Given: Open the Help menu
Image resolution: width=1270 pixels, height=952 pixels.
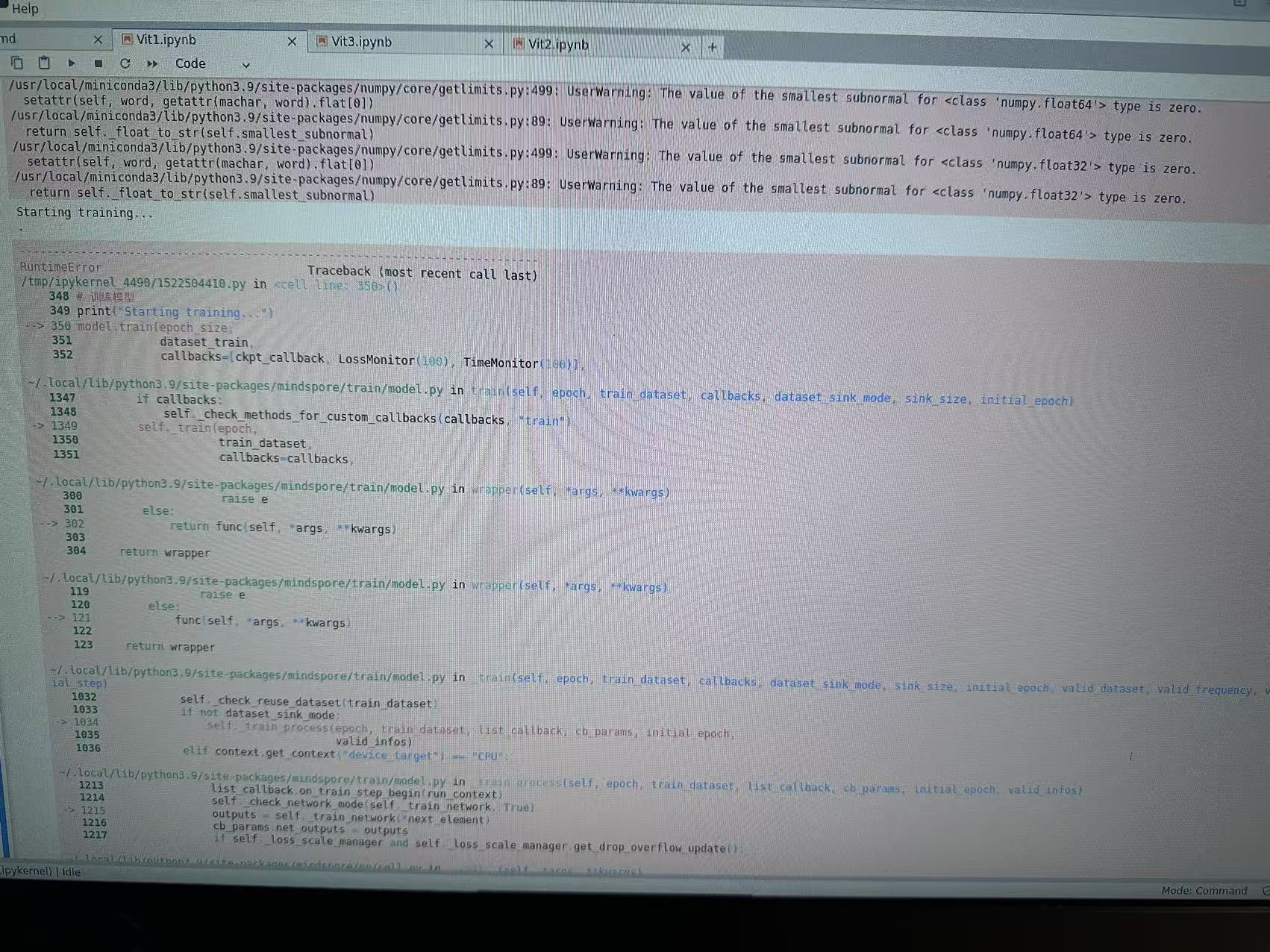Looking at the screenshot, I should [x=25, y=9].
